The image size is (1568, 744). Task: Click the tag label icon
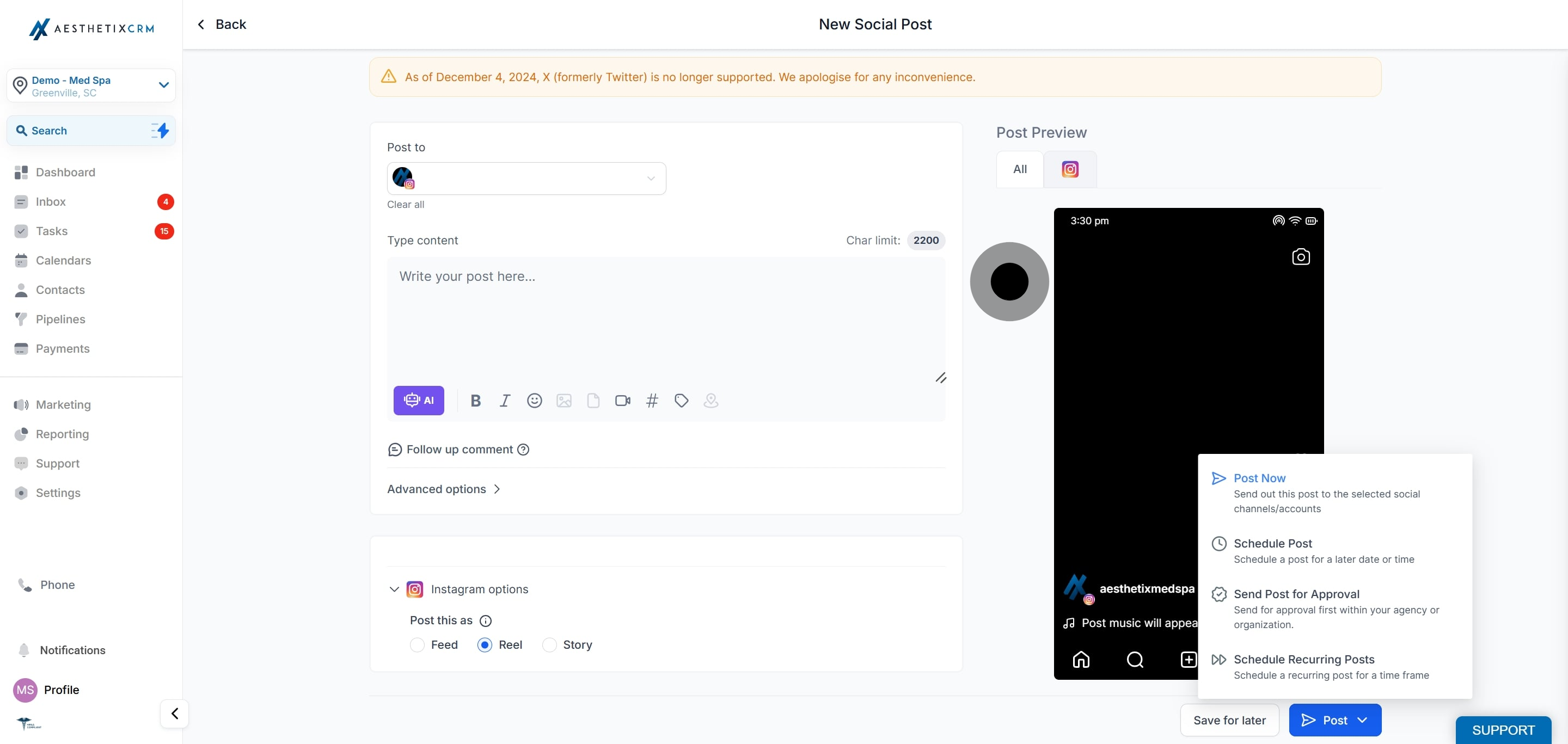point(681,400)
